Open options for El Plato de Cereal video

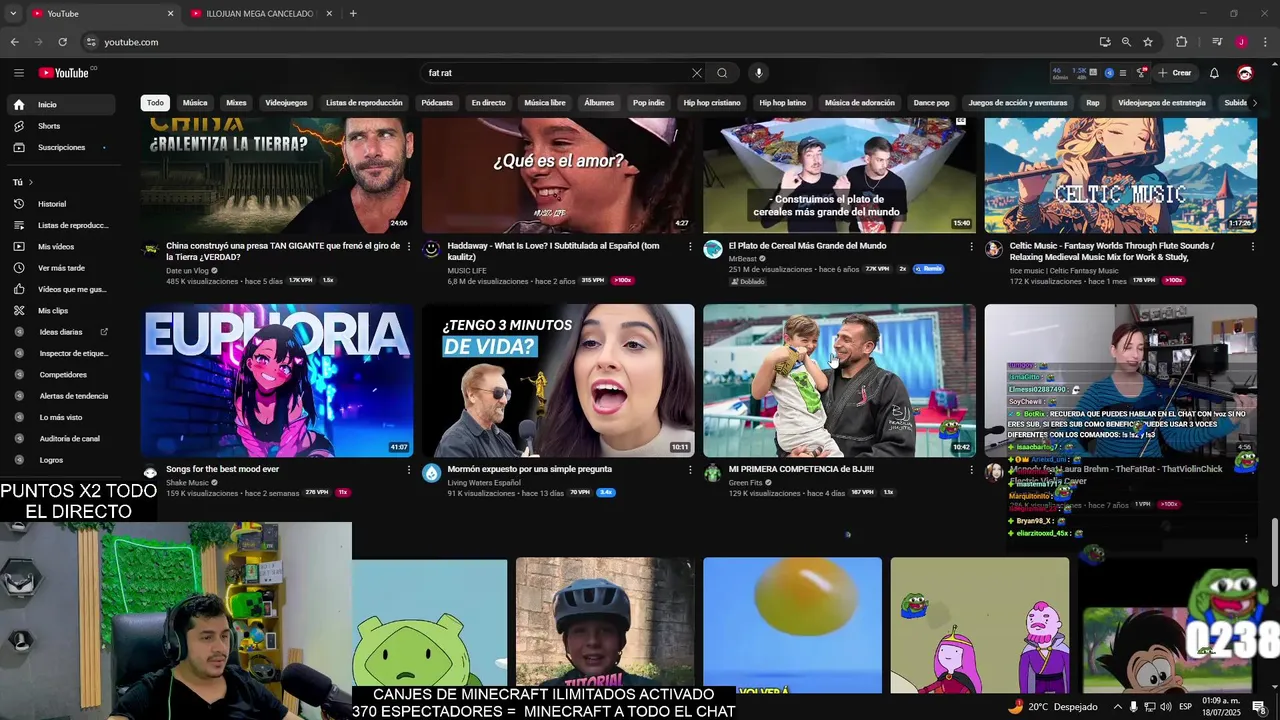971,246
